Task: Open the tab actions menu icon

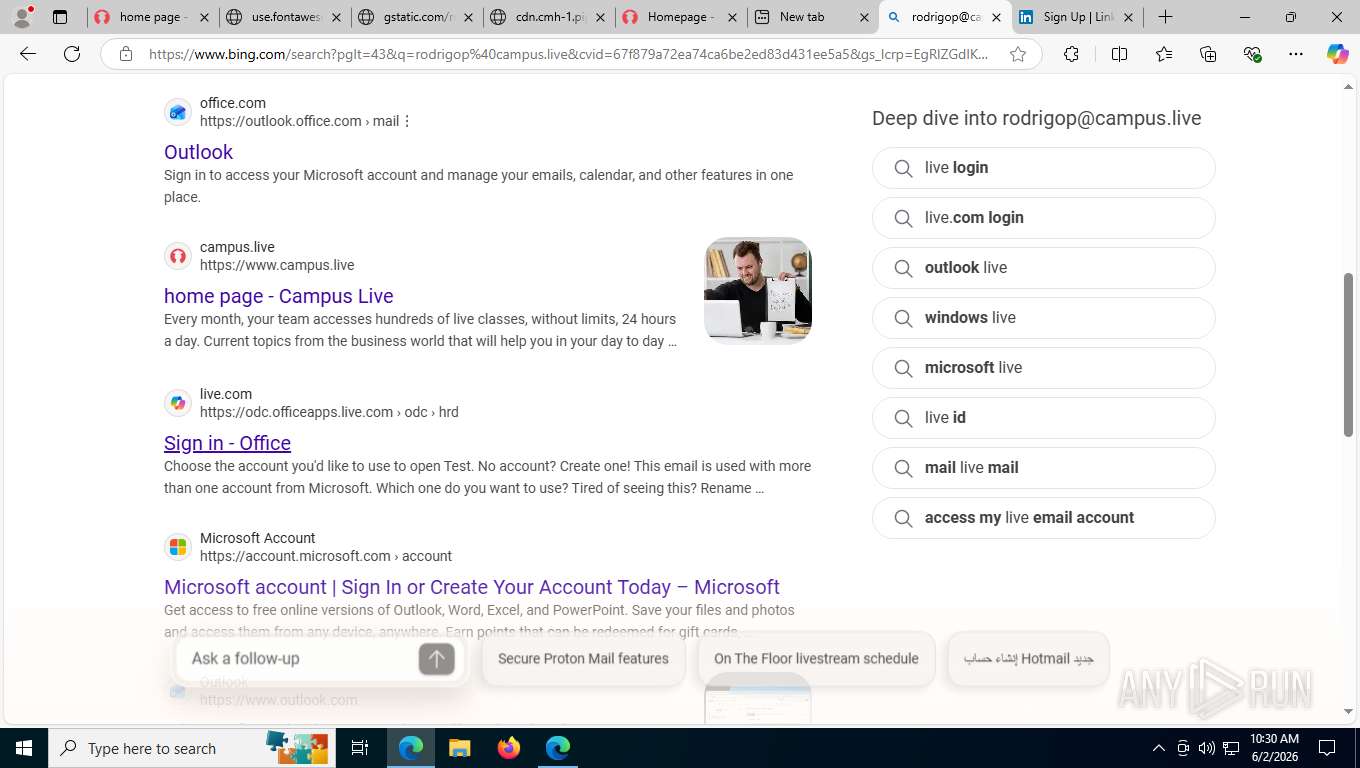Action: pyautogui.click(x=60, y=17)
